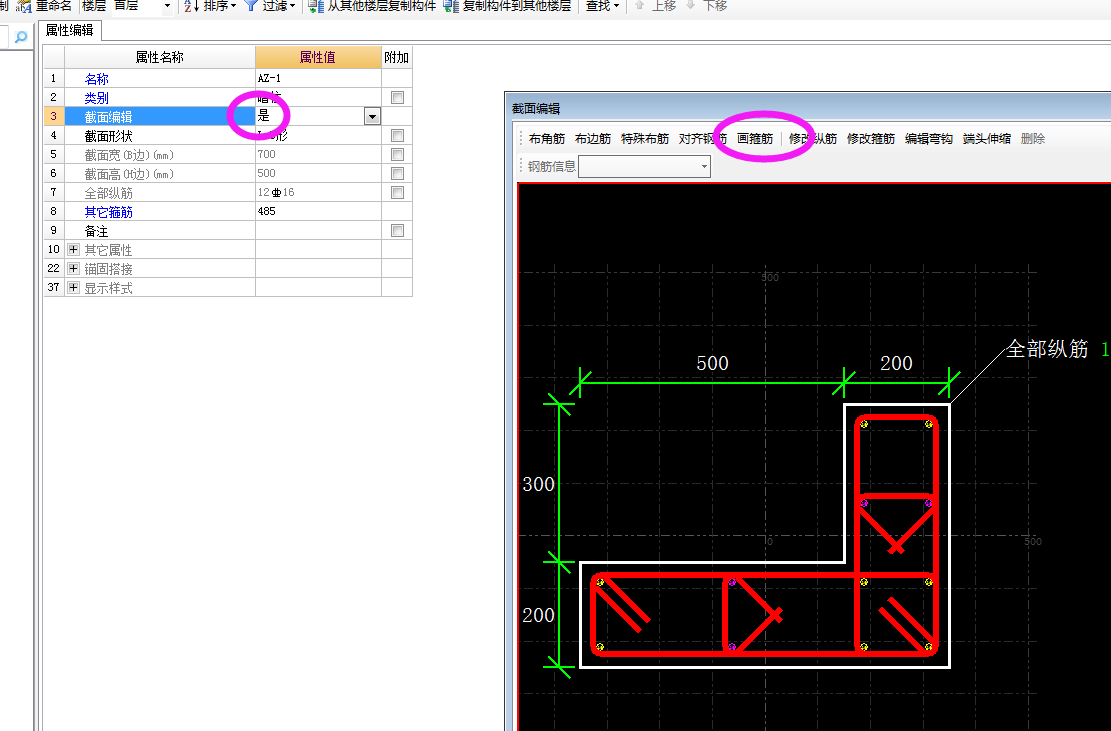Click the 编辑弯钩 button
This screenshot has height=731, width=1111.
click(x=929, y=139)
